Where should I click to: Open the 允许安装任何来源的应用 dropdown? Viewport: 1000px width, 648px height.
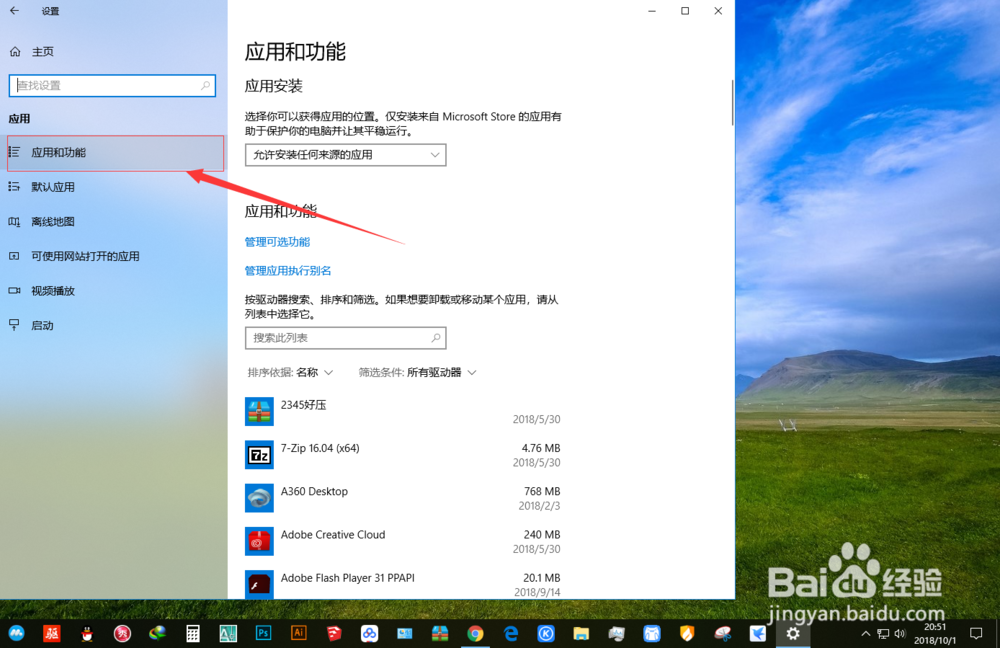point(345,154)
